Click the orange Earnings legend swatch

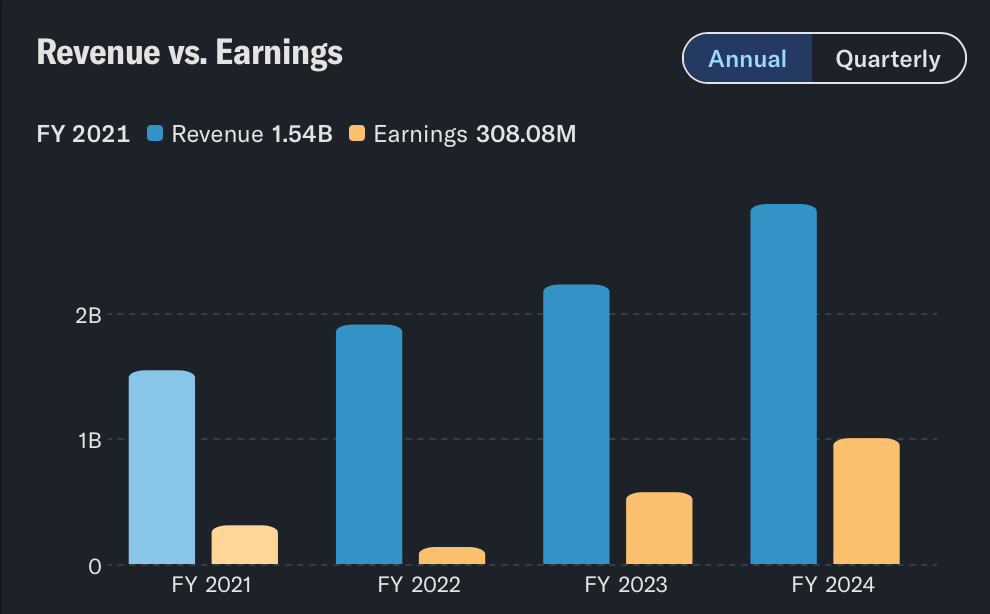point(357,134)
